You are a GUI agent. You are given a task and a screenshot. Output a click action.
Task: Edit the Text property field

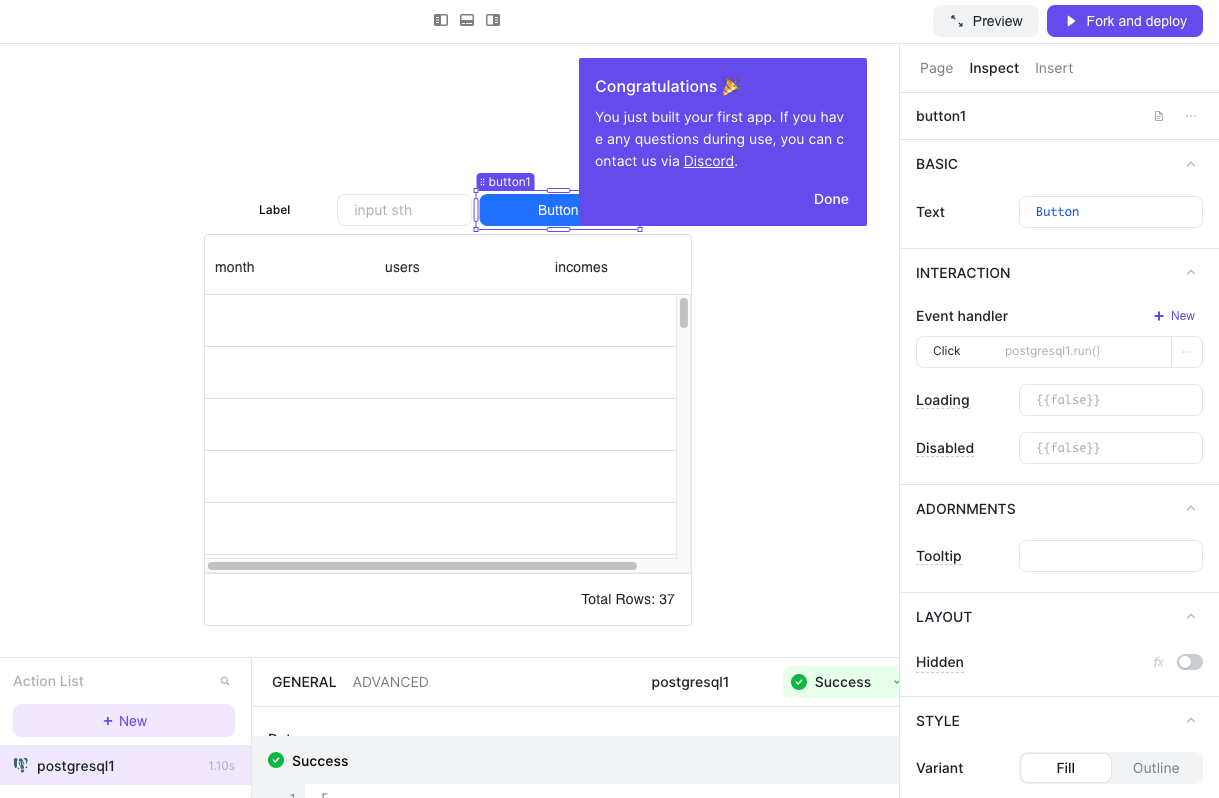(x=1110, y=212)
